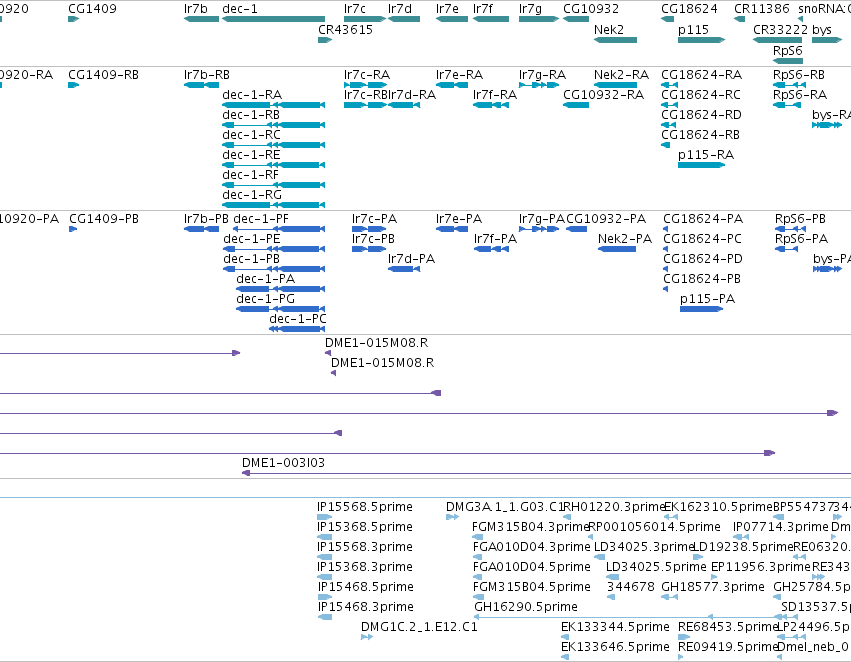This screenshot has width=851, height=662.
Task: Click the Ir7c-PA protein label
Action: pos(374,219)
